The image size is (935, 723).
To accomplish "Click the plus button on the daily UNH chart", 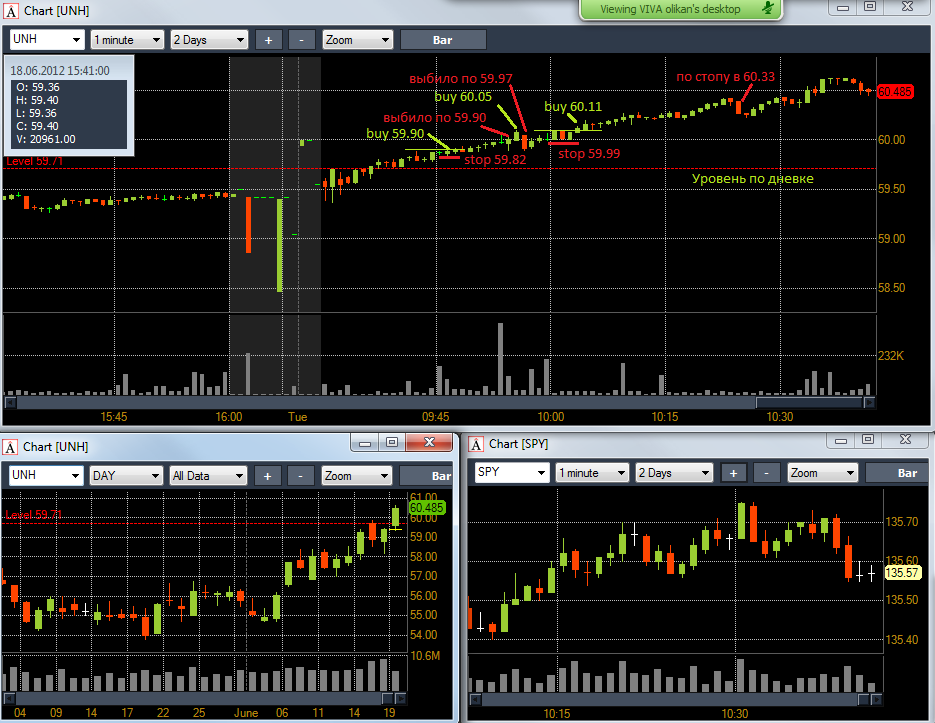I will (267, 476).
